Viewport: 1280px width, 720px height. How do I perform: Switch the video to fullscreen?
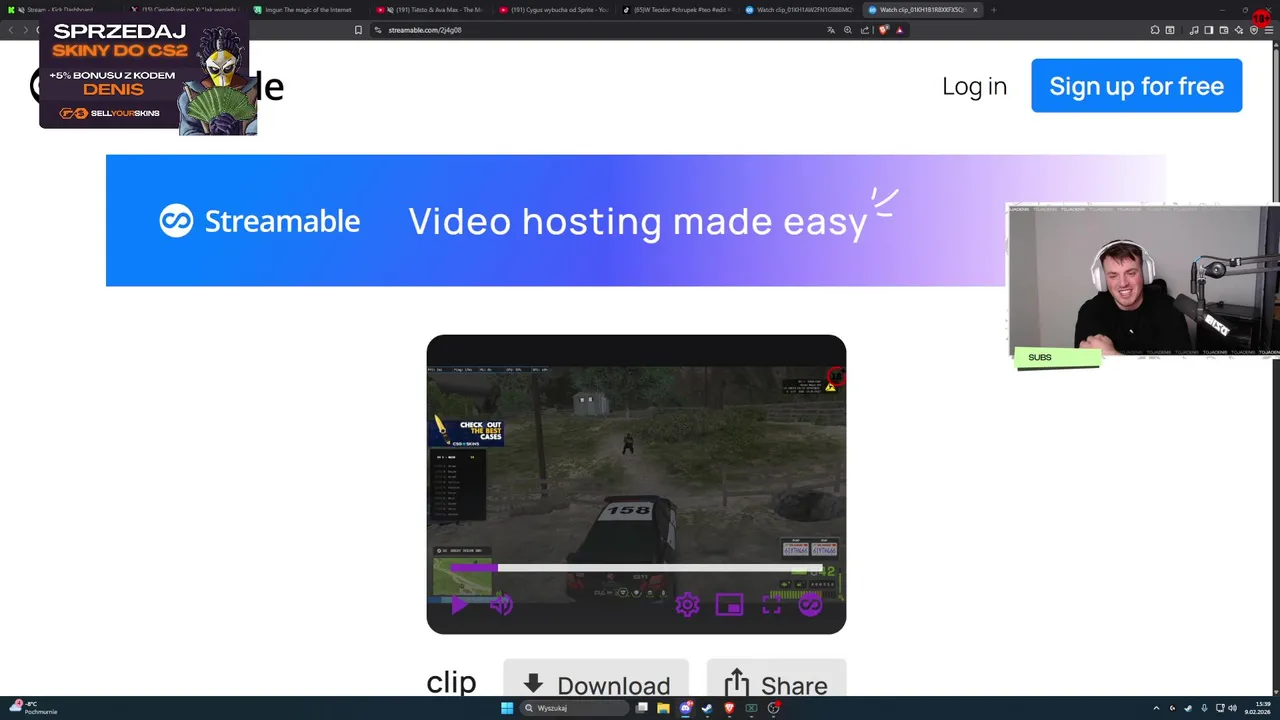click(x=771, y=604)
